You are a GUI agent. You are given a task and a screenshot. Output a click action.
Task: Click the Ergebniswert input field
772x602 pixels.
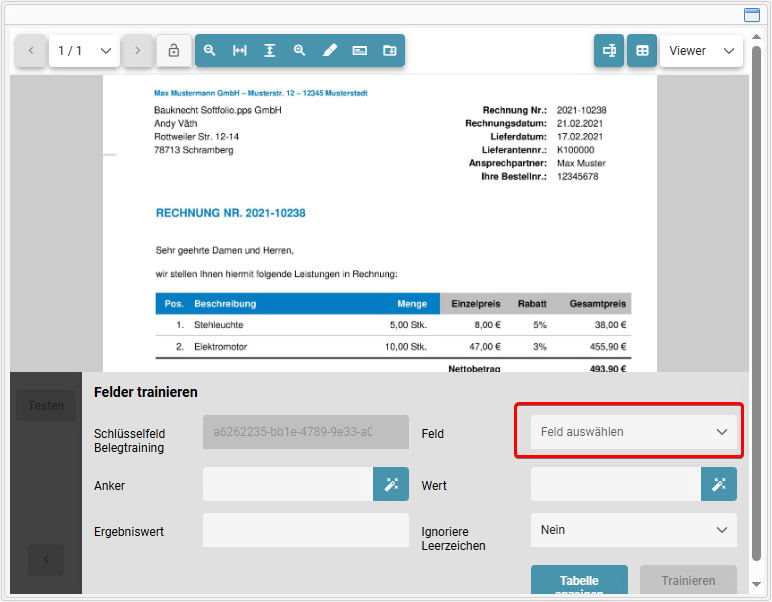coord(306,530)
